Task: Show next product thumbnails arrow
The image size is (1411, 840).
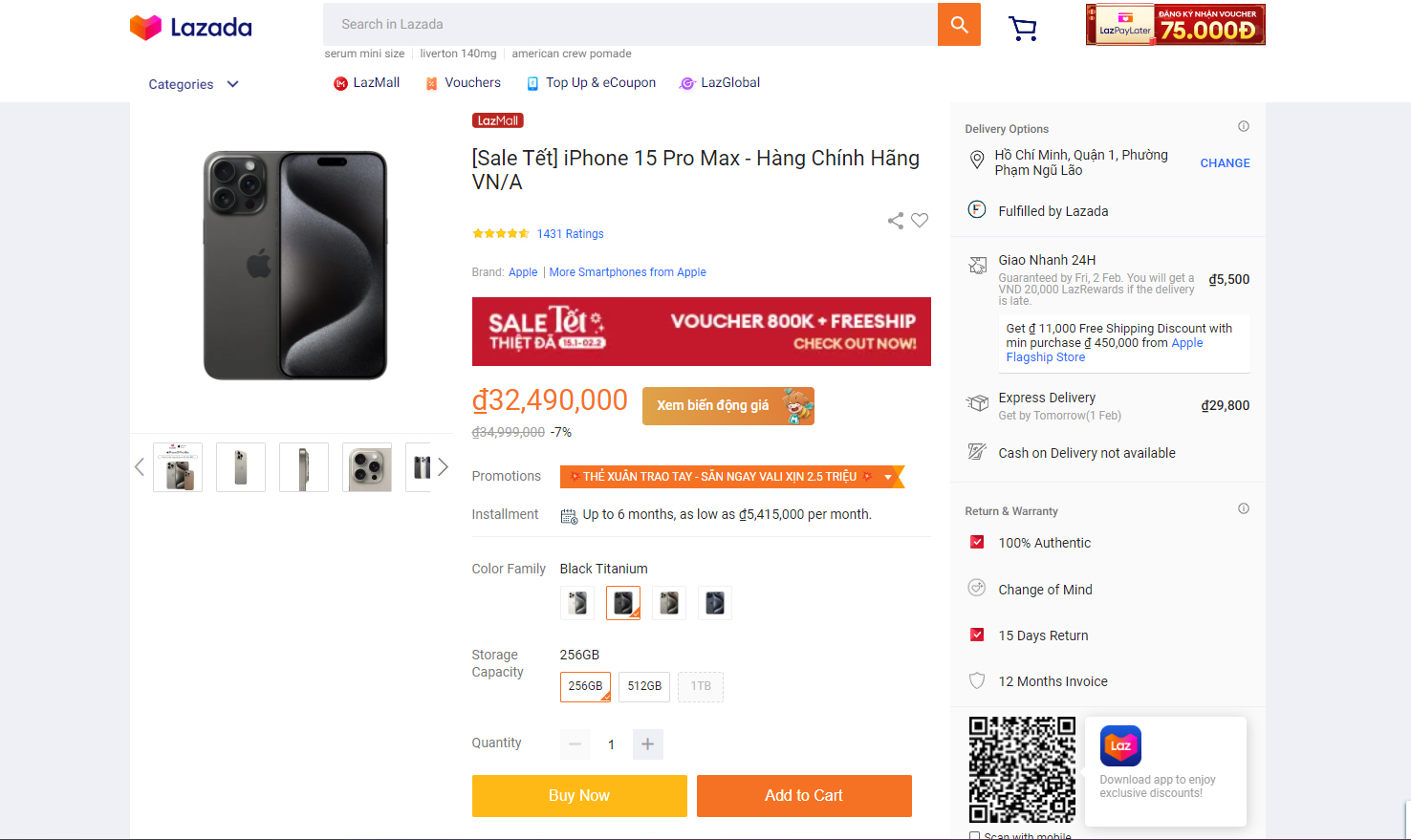Action: click(443, 467)
